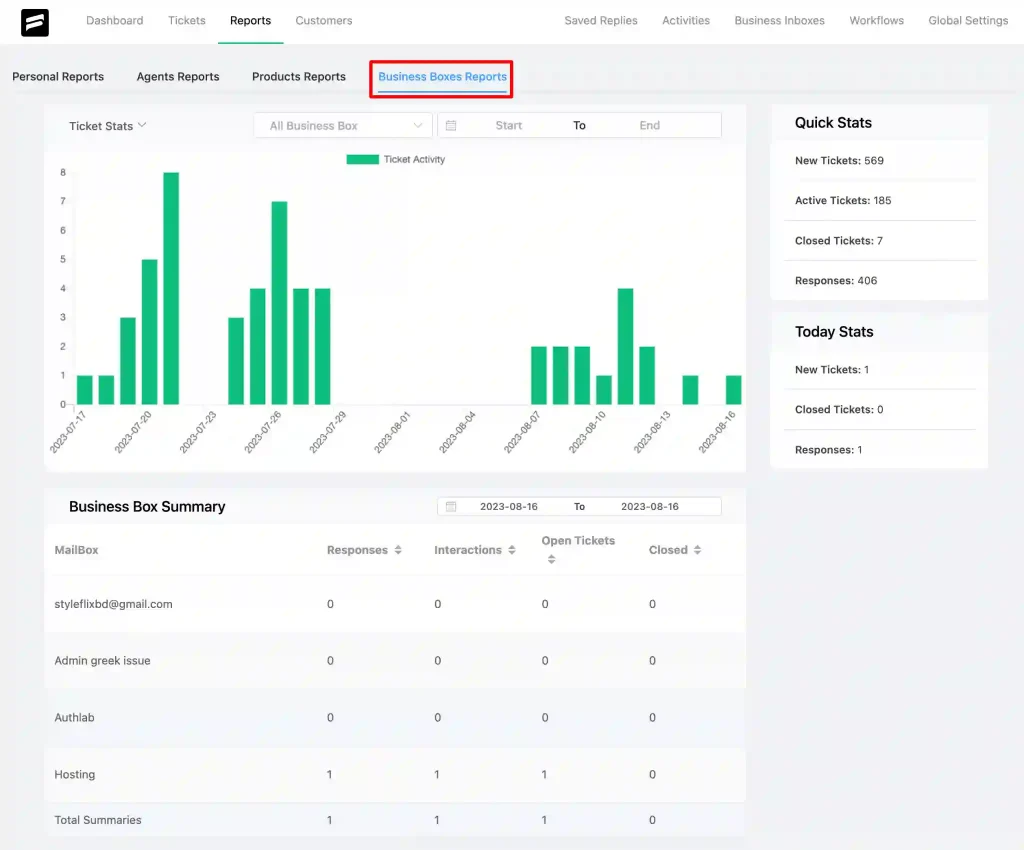The image size is (1024, 850).
Task: Open Business Inboxes
Action: pyautogui.click(x=779, y=20)
